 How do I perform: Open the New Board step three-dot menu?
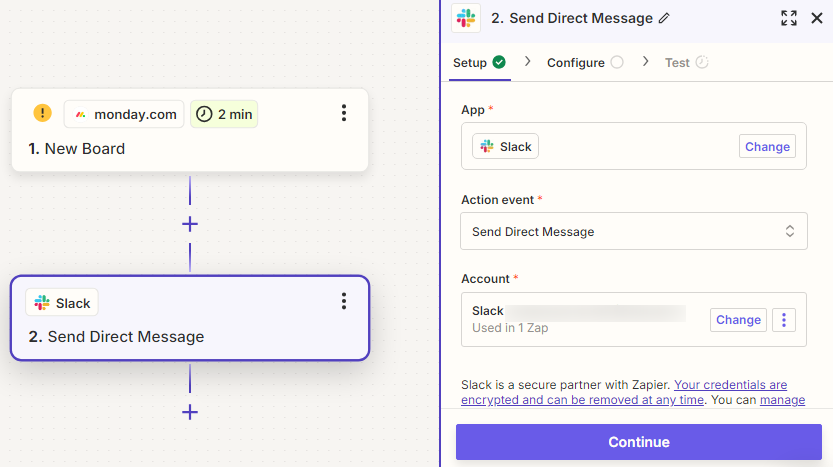344,113
